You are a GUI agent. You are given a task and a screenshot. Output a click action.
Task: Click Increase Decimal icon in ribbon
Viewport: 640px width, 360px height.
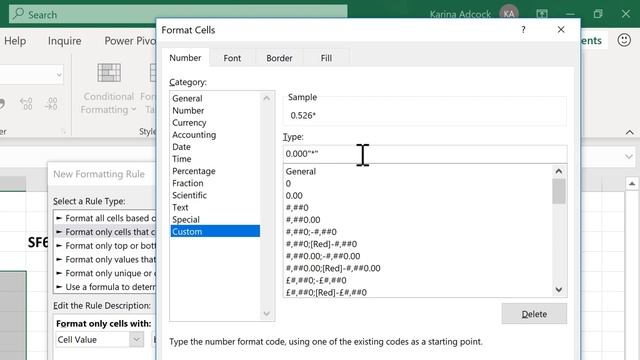click(x=26, y=104)
